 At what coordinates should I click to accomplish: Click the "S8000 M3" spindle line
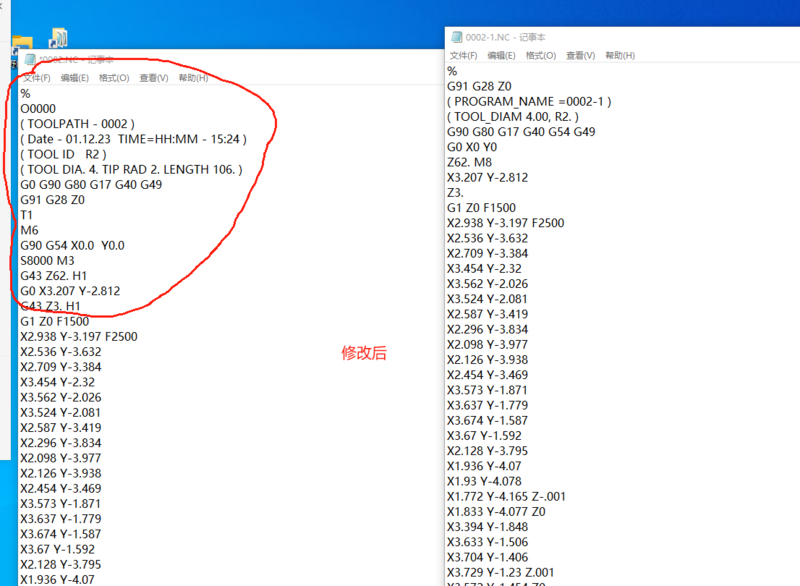coord(47,261)
